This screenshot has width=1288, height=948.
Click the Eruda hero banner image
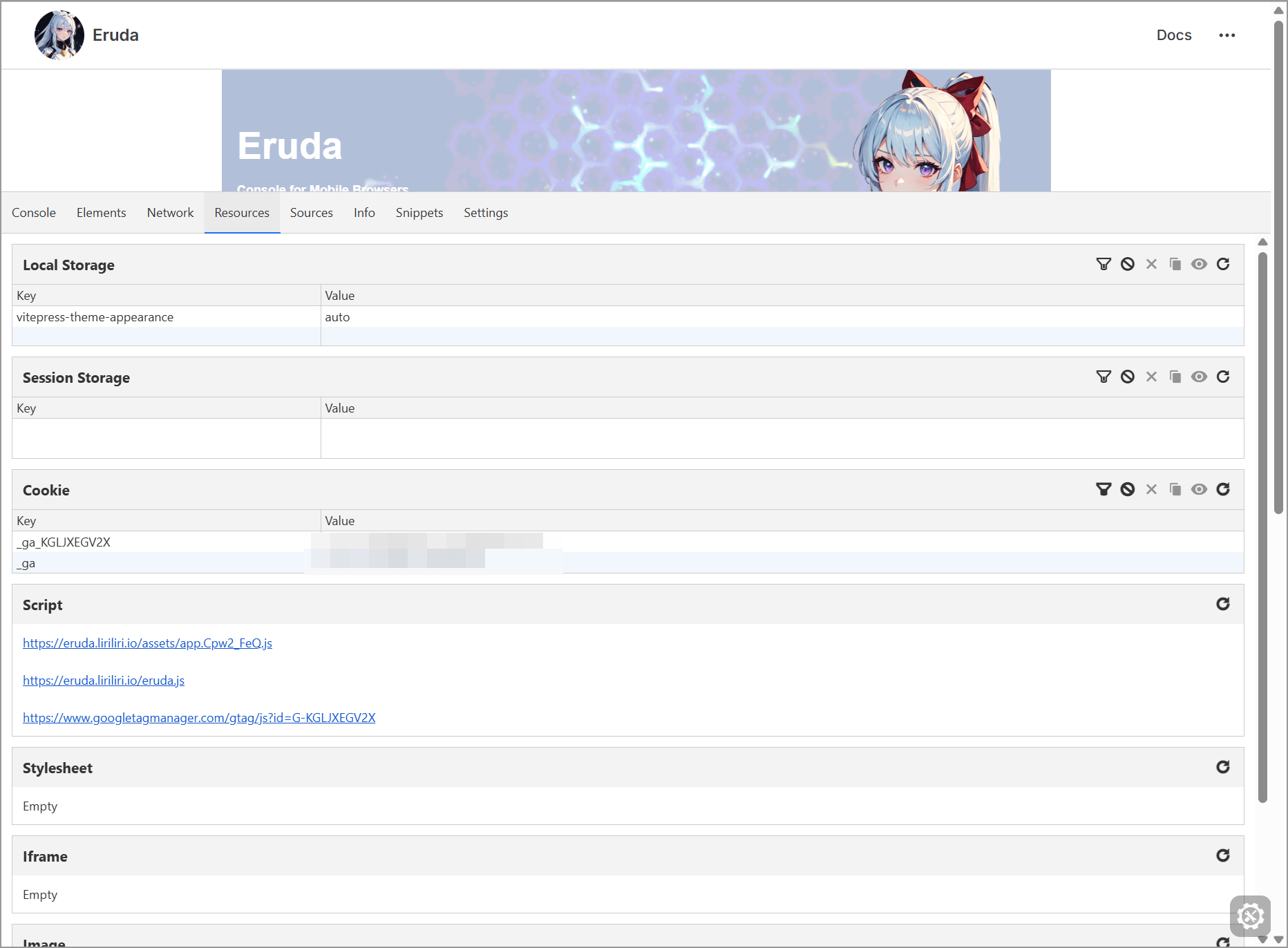point(636,131)
